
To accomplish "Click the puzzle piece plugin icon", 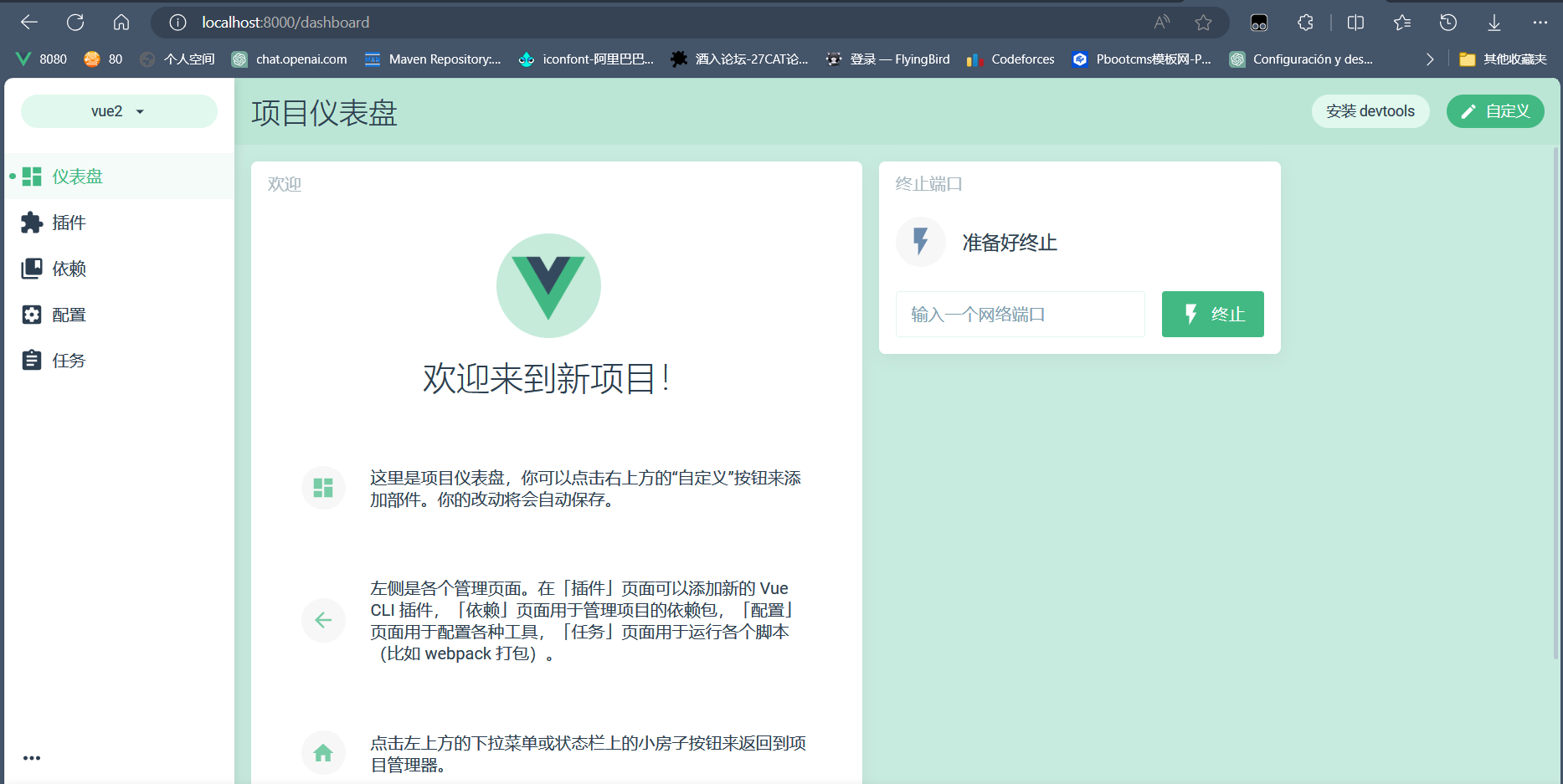I will 32,223.
